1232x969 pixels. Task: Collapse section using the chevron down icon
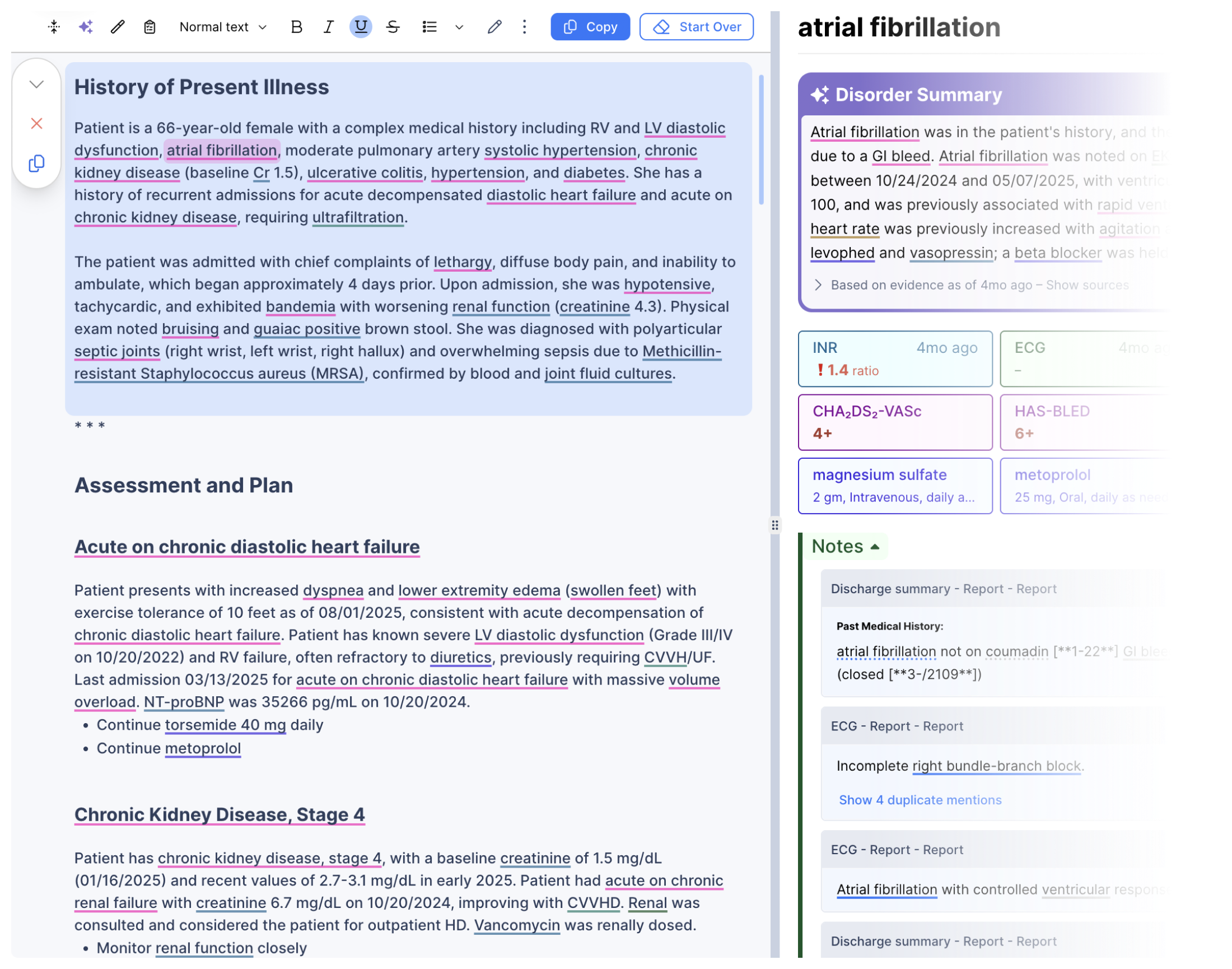pos(37,85)
